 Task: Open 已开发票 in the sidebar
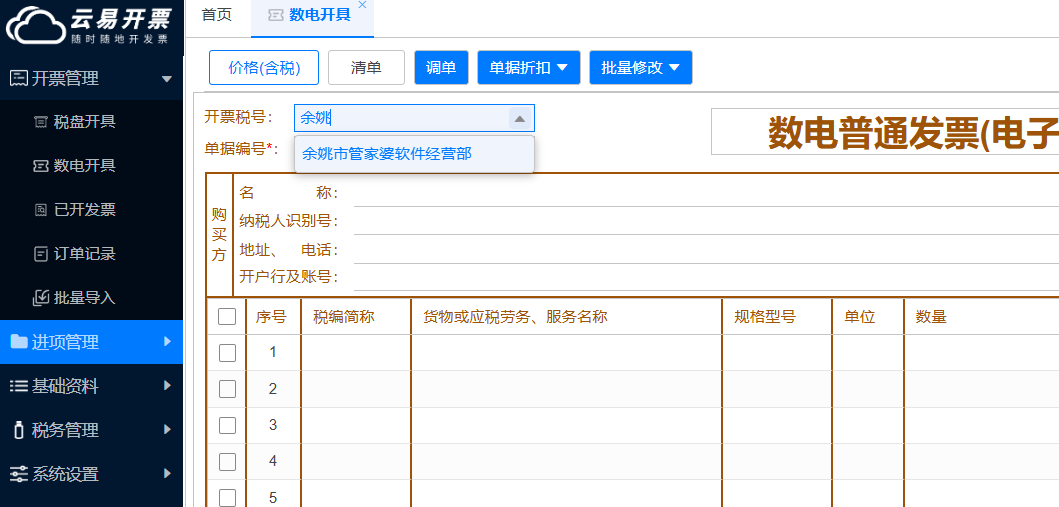coord(91,210)
